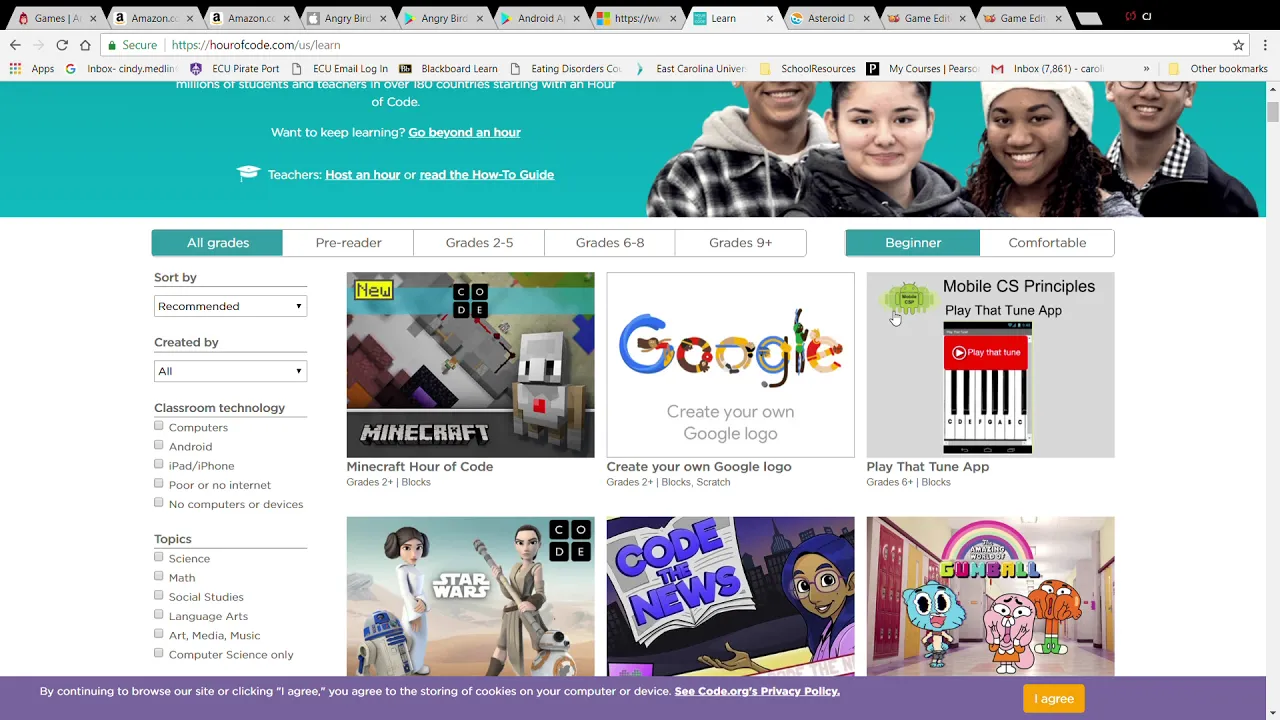Open the Minecraft activity thumbnail
Image resolution: width=1280 pixels, height=720 pixels.
pyautogui.click(x=470, y=365)
